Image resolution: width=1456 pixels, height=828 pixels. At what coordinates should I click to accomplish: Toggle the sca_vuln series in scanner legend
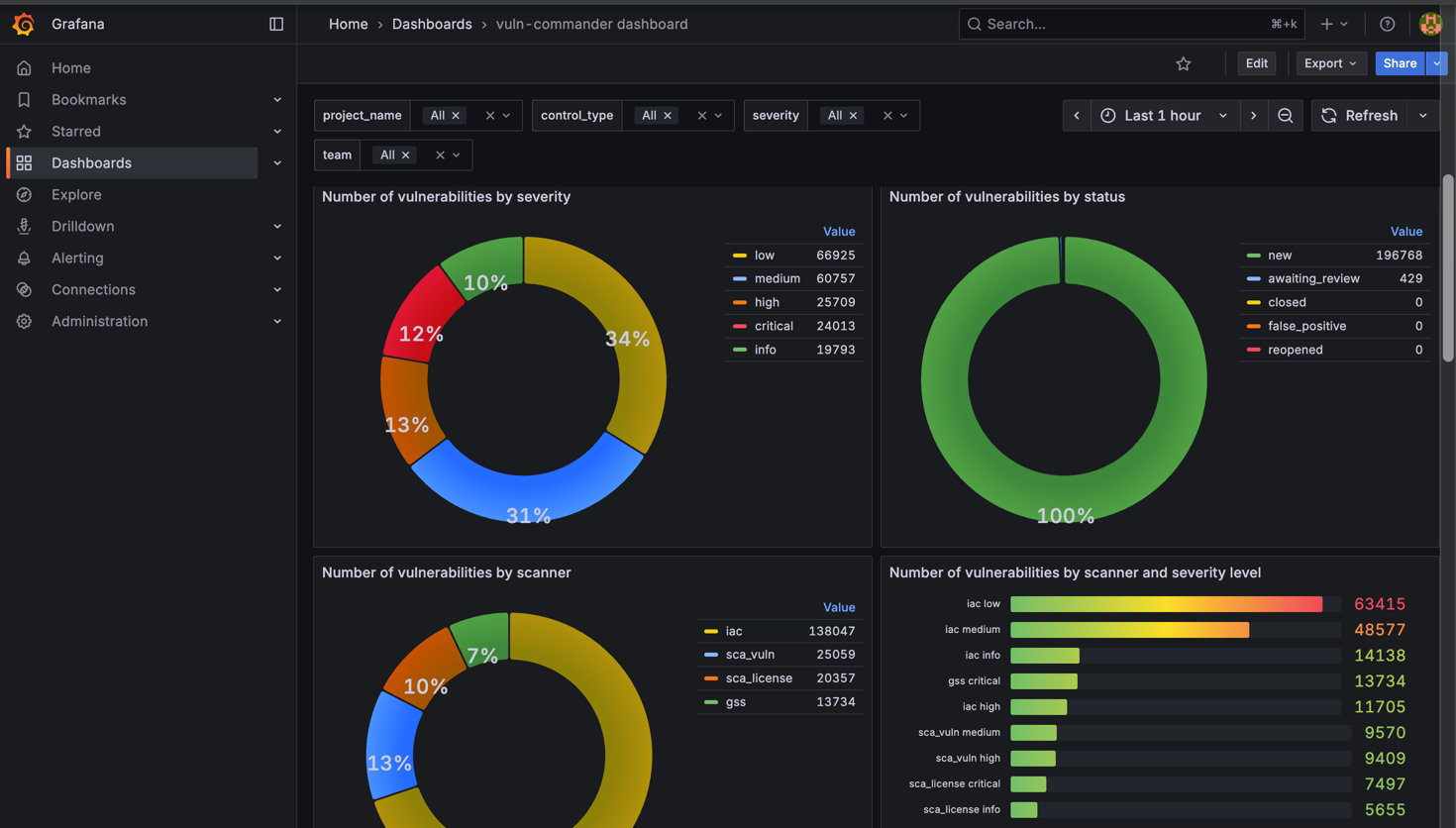click(750, 655)
